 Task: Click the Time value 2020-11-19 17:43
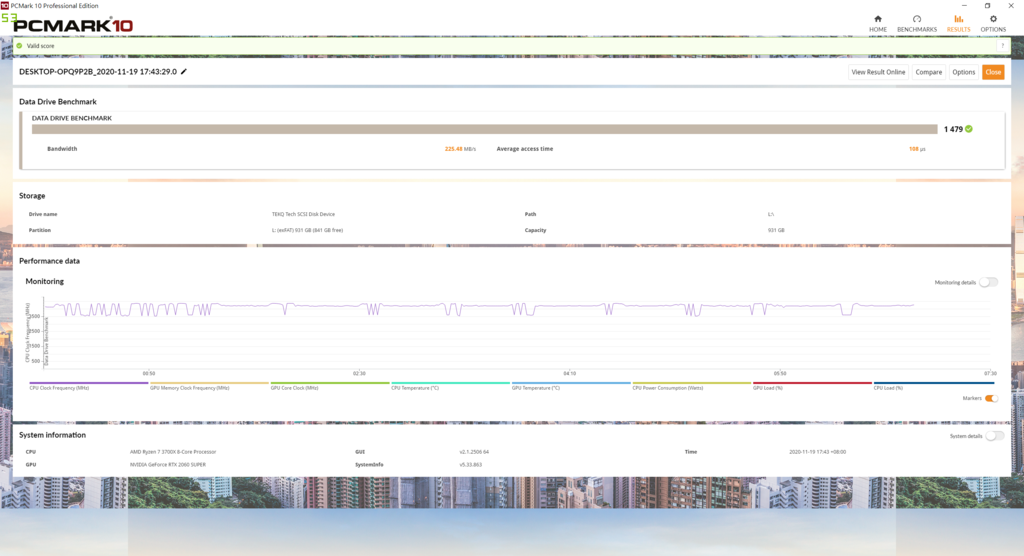point(817,451)
